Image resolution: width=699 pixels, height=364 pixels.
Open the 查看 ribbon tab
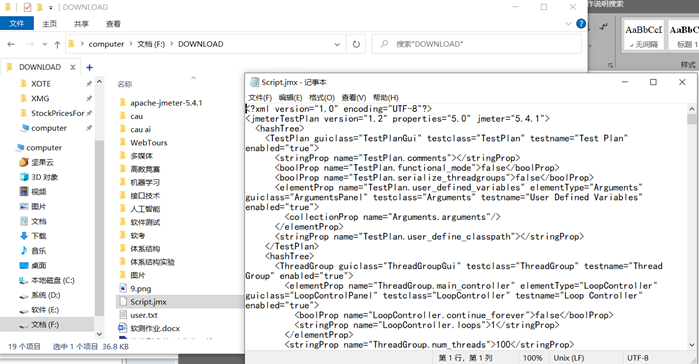[x=113, y=24]
